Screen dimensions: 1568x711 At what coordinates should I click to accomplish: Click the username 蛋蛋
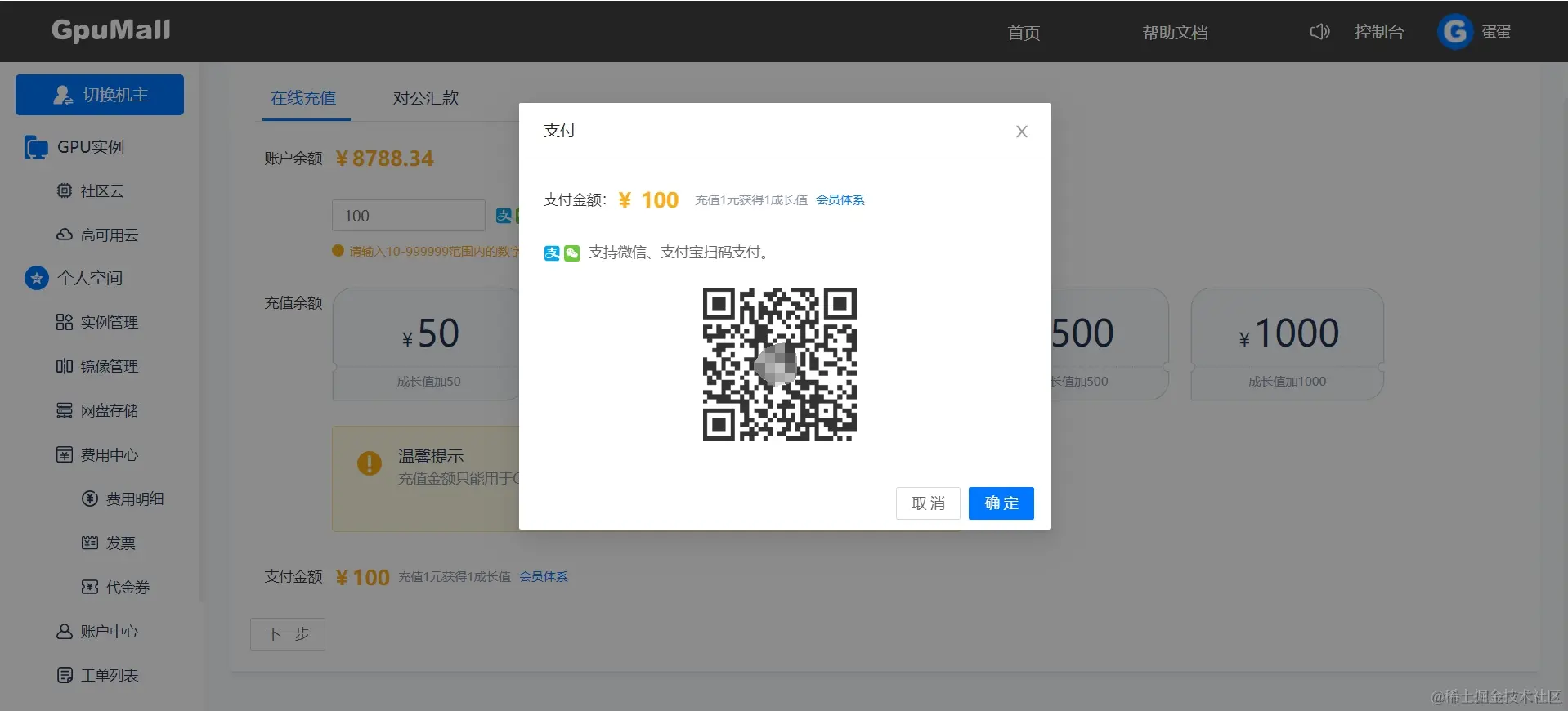[x=1496, y=32]
